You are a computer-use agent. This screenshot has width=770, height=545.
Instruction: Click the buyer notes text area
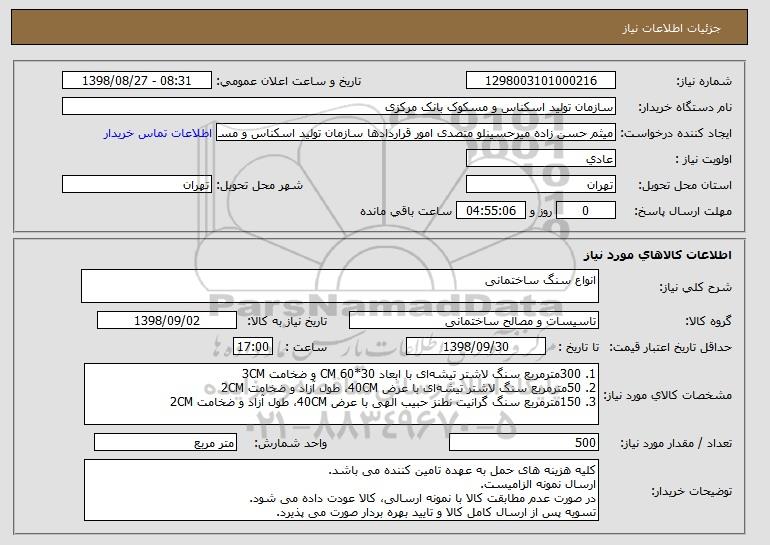(341, 490)
